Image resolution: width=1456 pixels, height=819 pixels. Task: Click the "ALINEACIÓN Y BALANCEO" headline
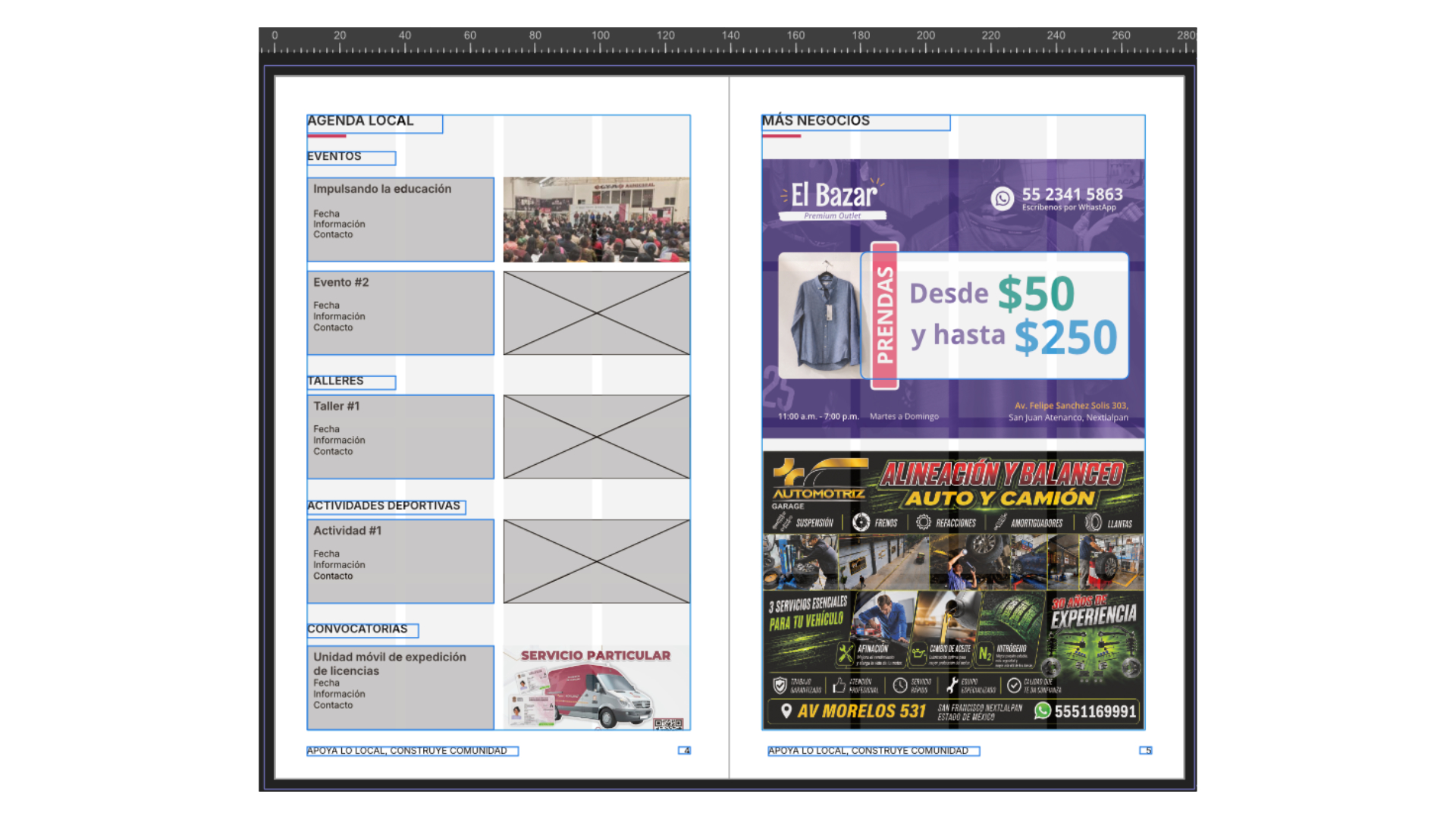pos(1002,474)
